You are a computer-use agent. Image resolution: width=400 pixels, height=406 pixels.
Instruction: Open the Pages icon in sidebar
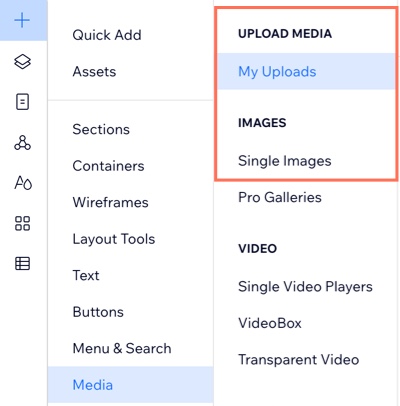coord(22,102)
